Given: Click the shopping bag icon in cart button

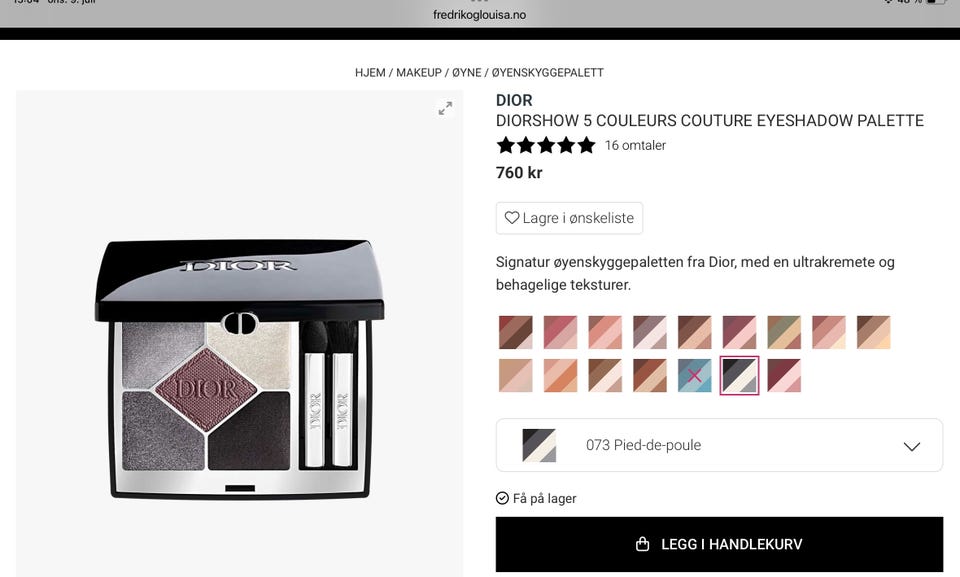Looking at the screenshot, I should (x=642, y=544).
